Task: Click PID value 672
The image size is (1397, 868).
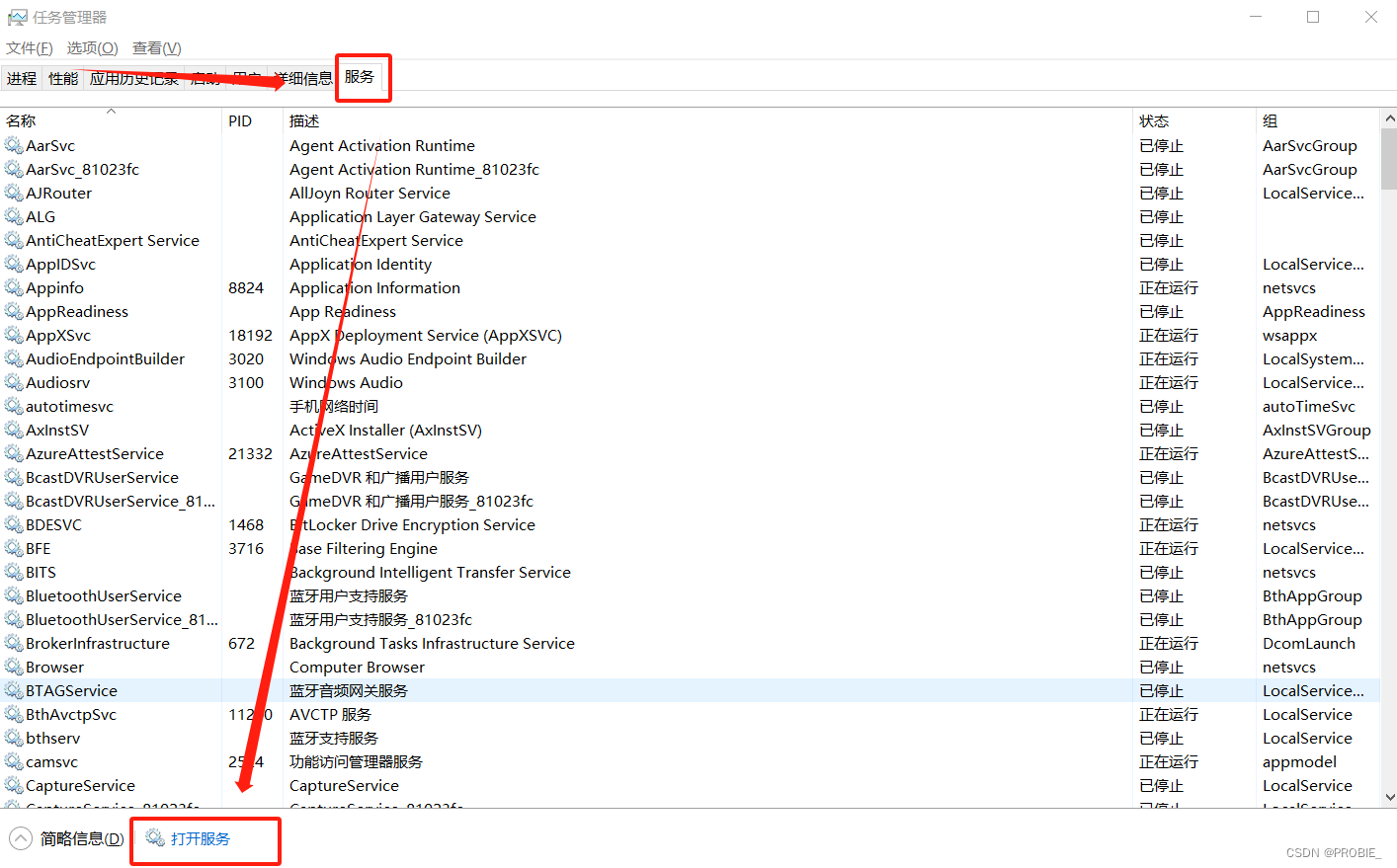Action: (241, 643)
